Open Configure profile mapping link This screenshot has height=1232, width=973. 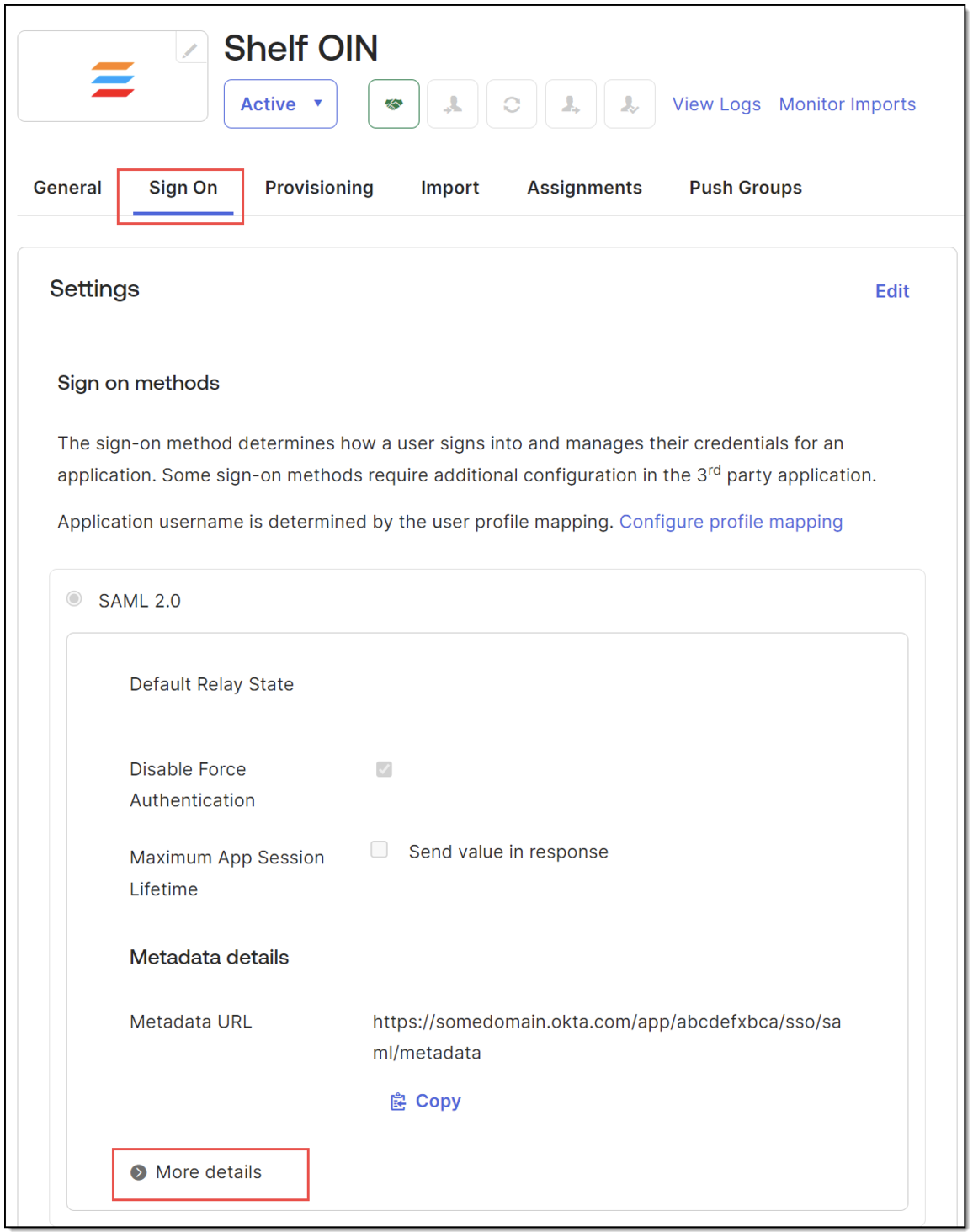point(731,522)
